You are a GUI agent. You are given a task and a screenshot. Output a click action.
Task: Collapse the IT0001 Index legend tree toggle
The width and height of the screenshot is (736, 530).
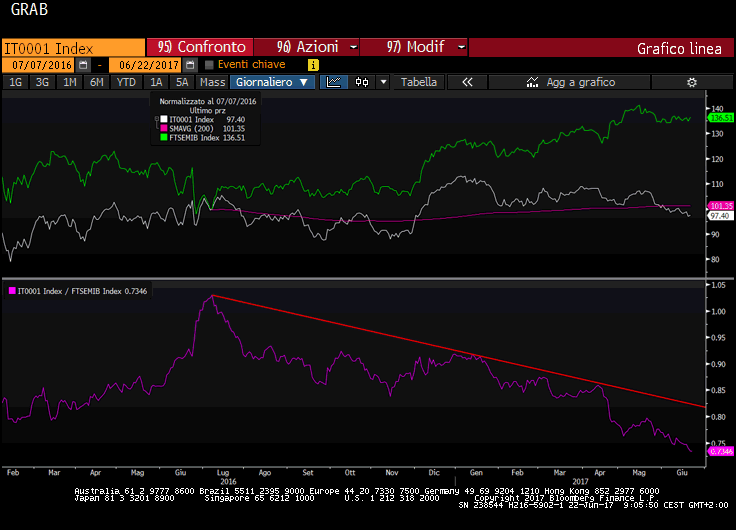(x=157, y=119)
